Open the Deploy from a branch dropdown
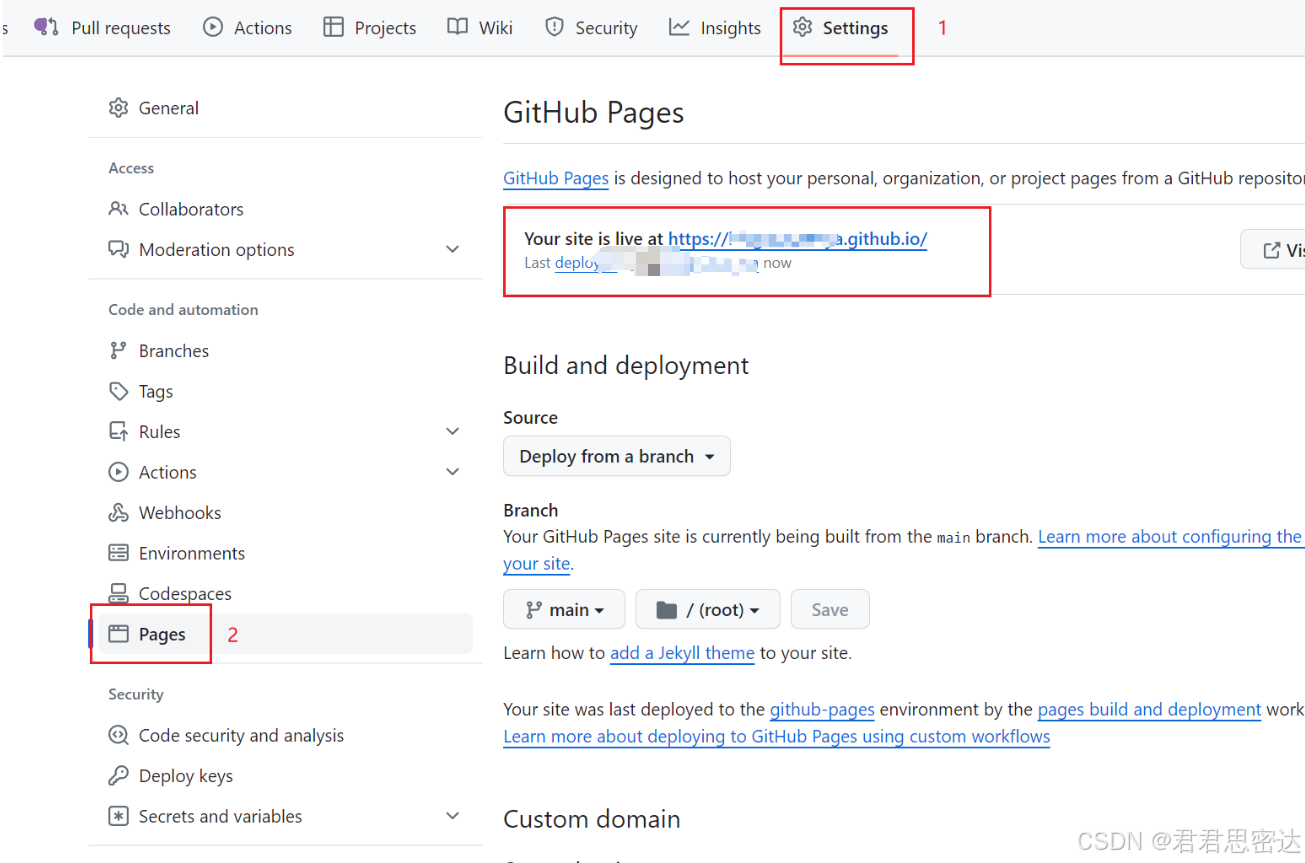Viewport: 1305px width, 863px height. pos(617,456)
